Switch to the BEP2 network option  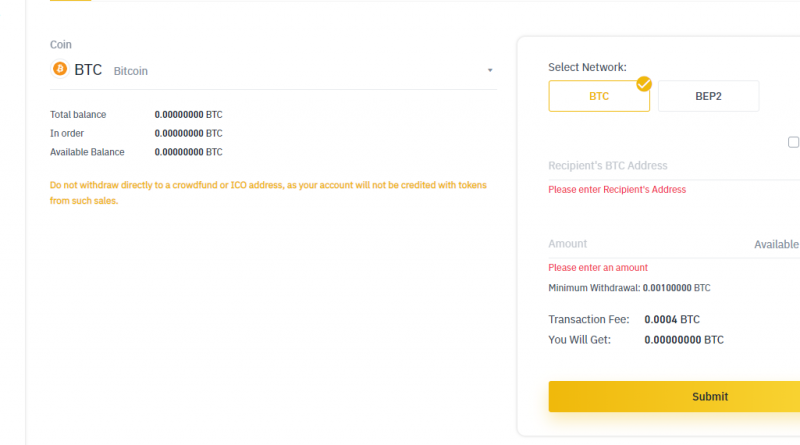pyautogui.click(x=708, y=96)
